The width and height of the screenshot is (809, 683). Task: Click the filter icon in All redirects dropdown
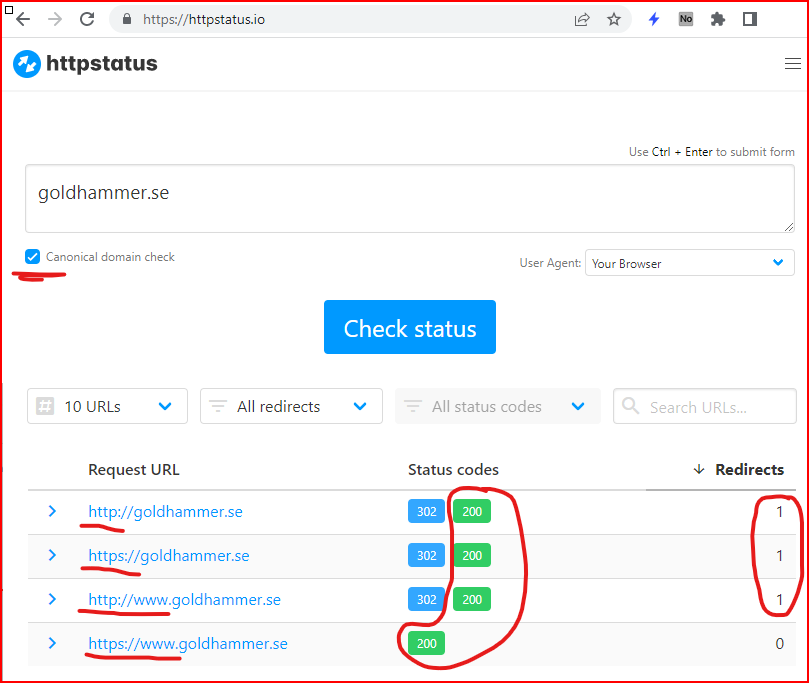pos(218,406)
